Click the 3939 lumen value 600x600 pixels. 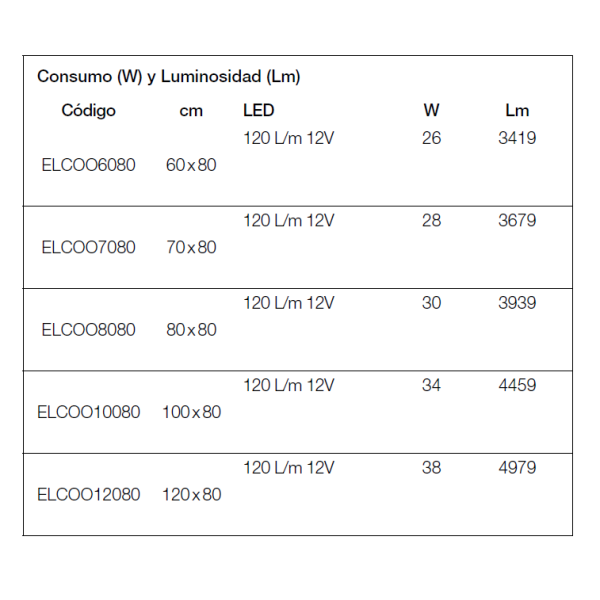pos(517,302)
